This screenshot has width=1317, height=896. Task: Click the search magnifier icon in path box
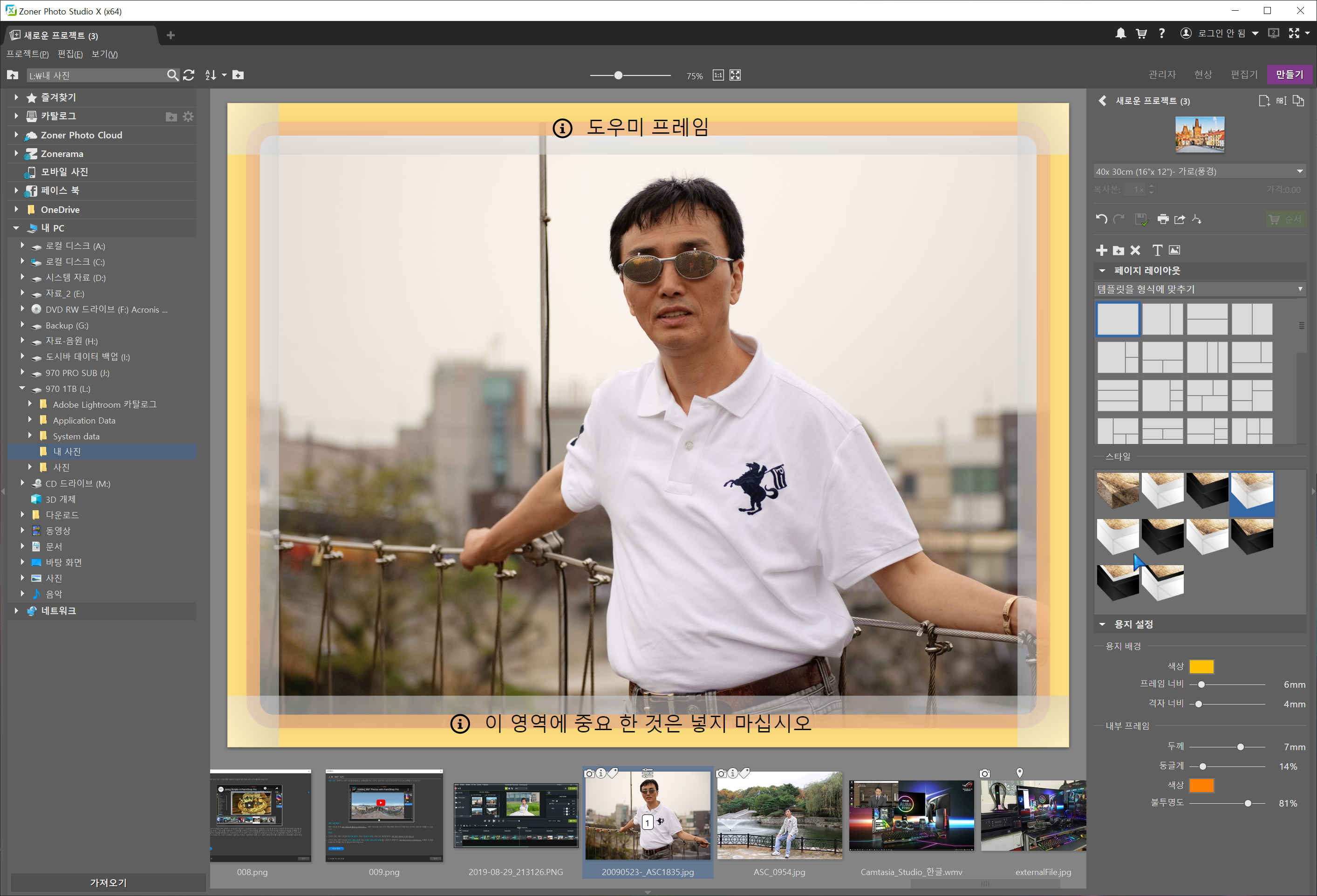(x=173, y=75)
